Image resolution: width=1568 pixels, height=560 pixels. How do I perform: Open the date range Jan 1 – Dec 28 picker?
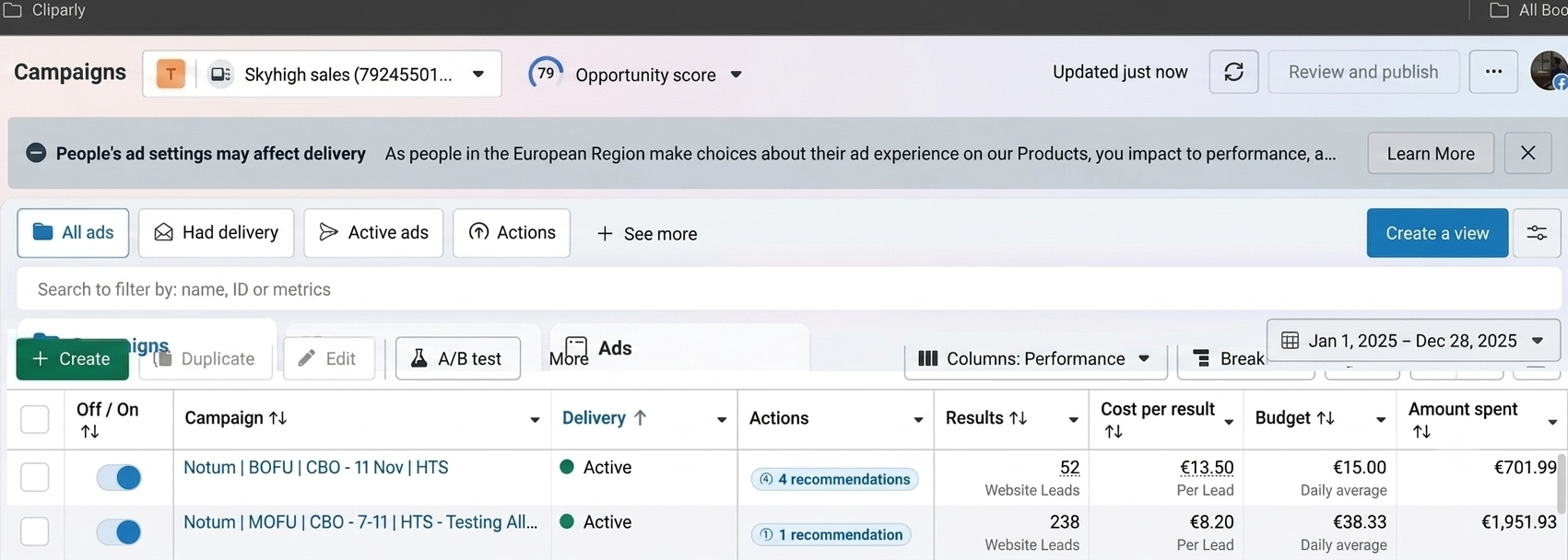(1413, 341)
